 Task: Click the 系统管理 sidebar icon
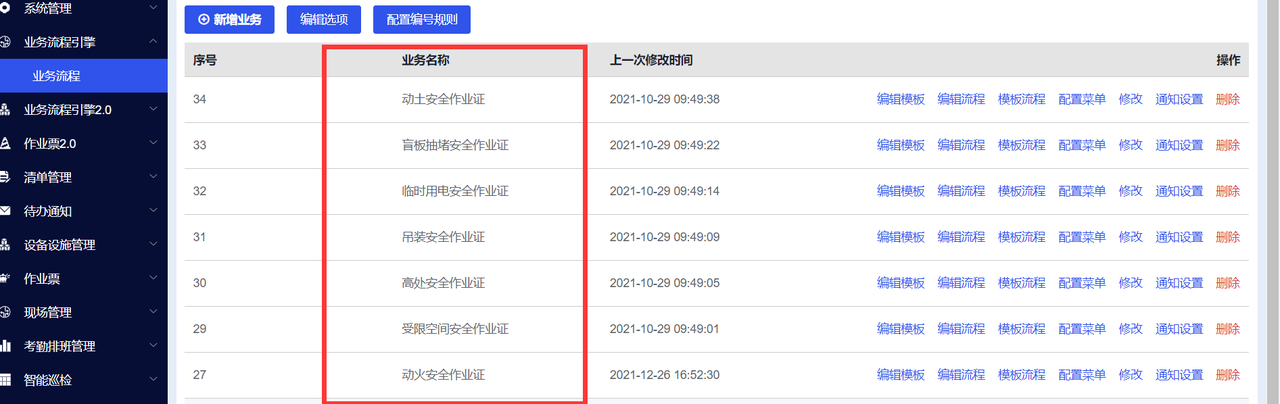click(x=5, y=8)
